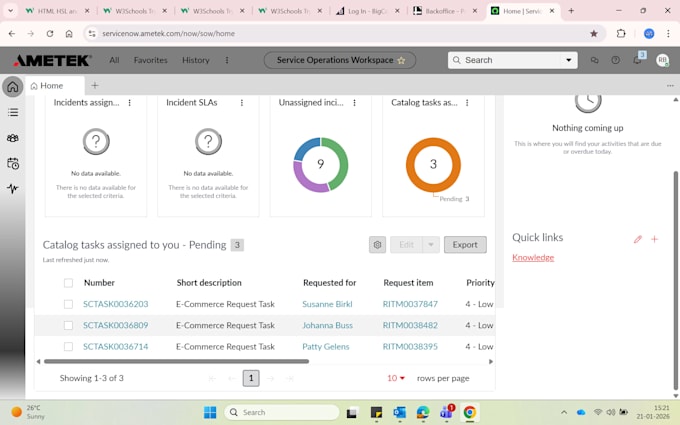The image size is (680, 425).
Task: Favorite the Service Operations Workspace star
Action: pyautogui.click(x=402, y=60)
